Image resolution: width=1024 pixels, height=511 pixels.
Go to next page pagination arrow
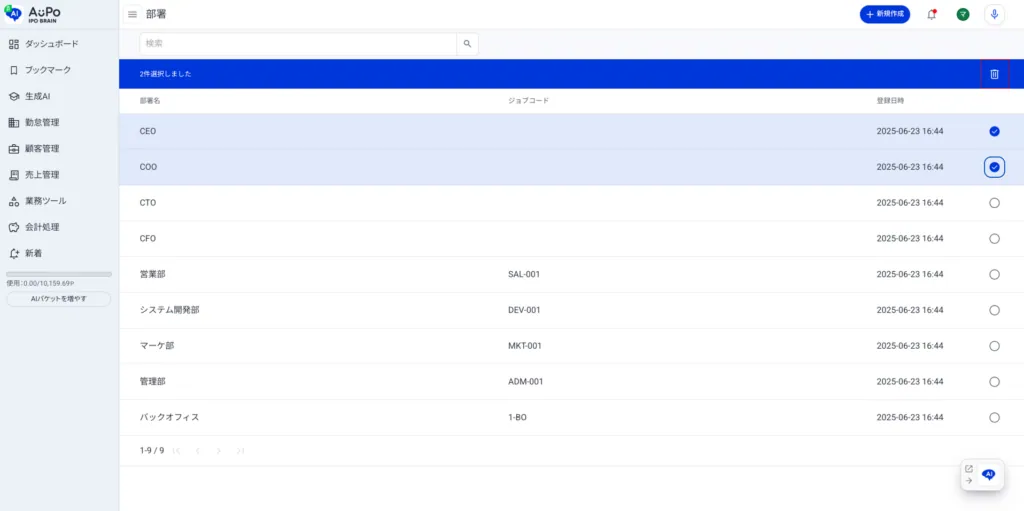pos(219,450)
